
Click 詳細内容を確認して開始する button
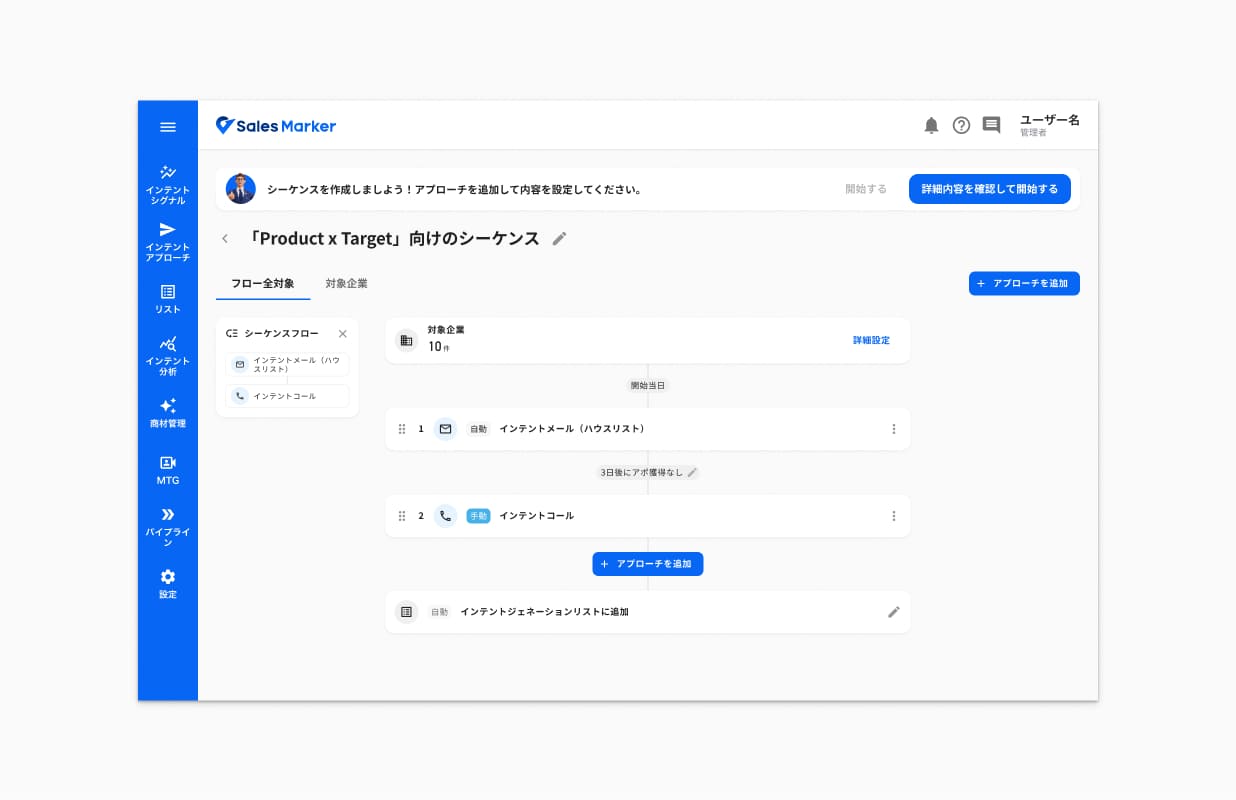tap(990, 189)
